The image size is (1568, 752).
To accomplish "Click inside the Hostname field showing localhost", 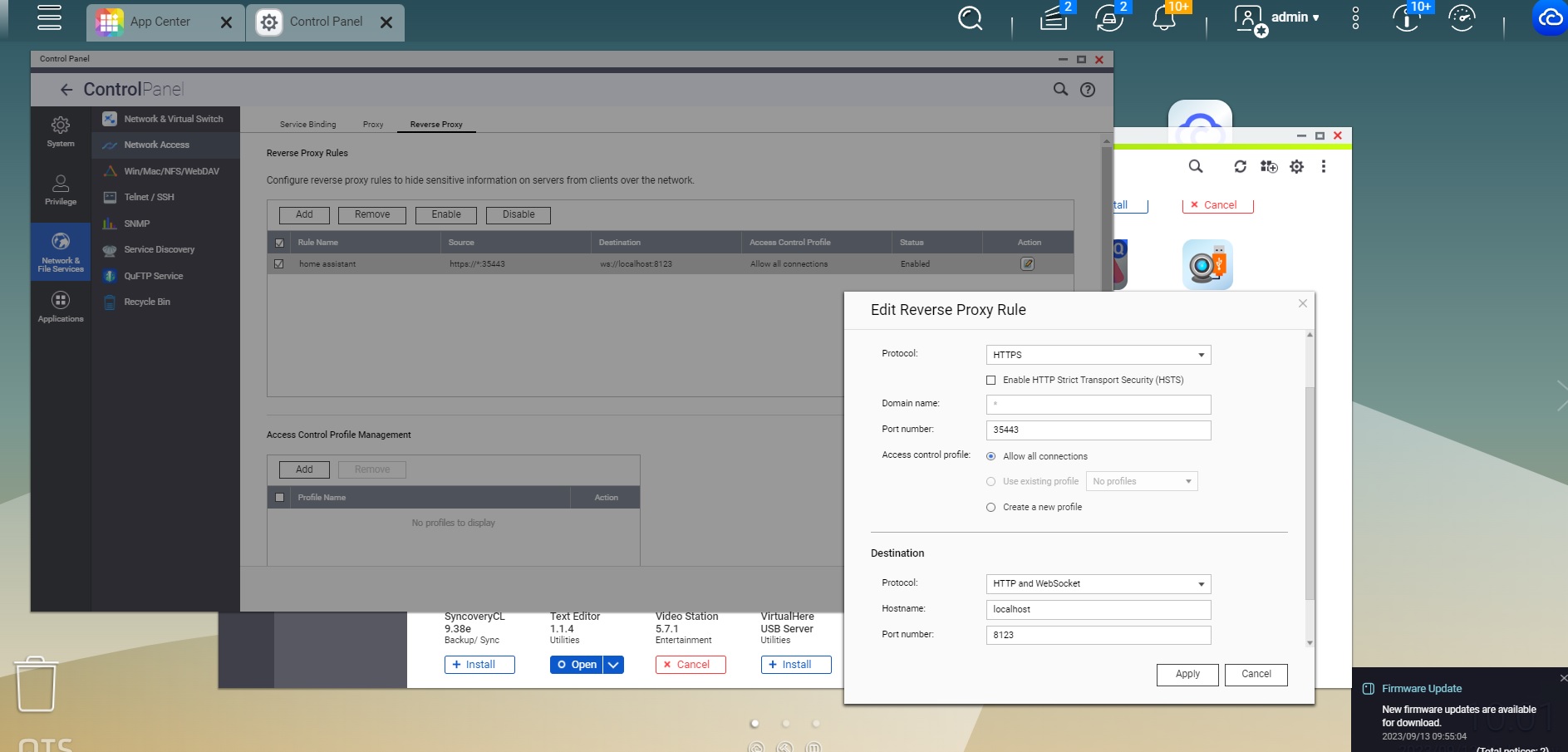I will click(1097, 609).
